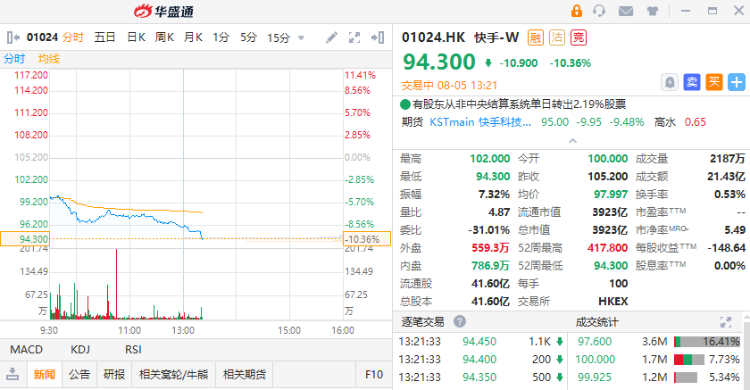750x390 pixels.
Task: Collapse the quote header chevron
Action: point(573,141)
